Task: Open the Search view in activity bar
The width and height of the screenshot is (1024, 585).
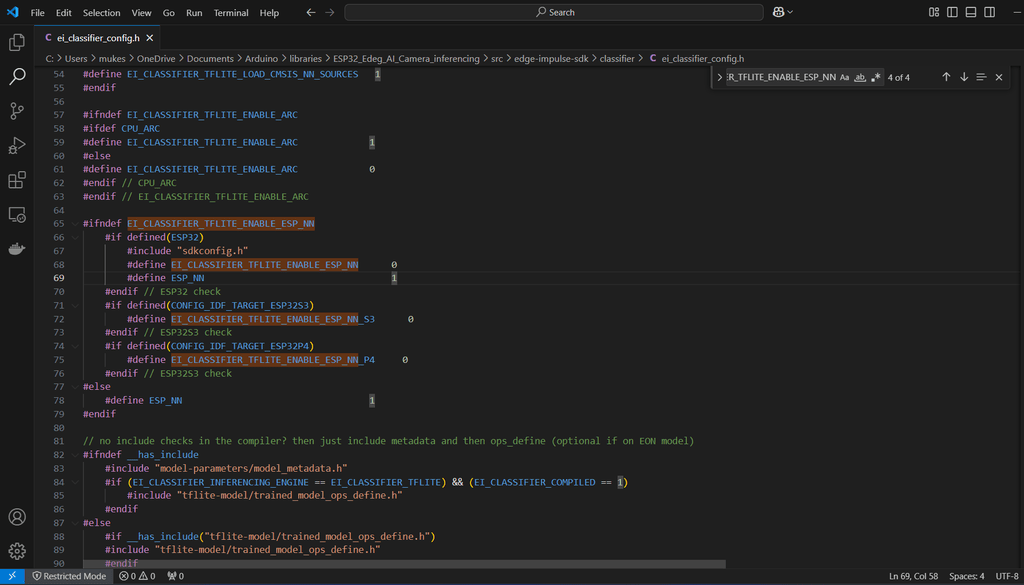Action: tap(17, 77)
